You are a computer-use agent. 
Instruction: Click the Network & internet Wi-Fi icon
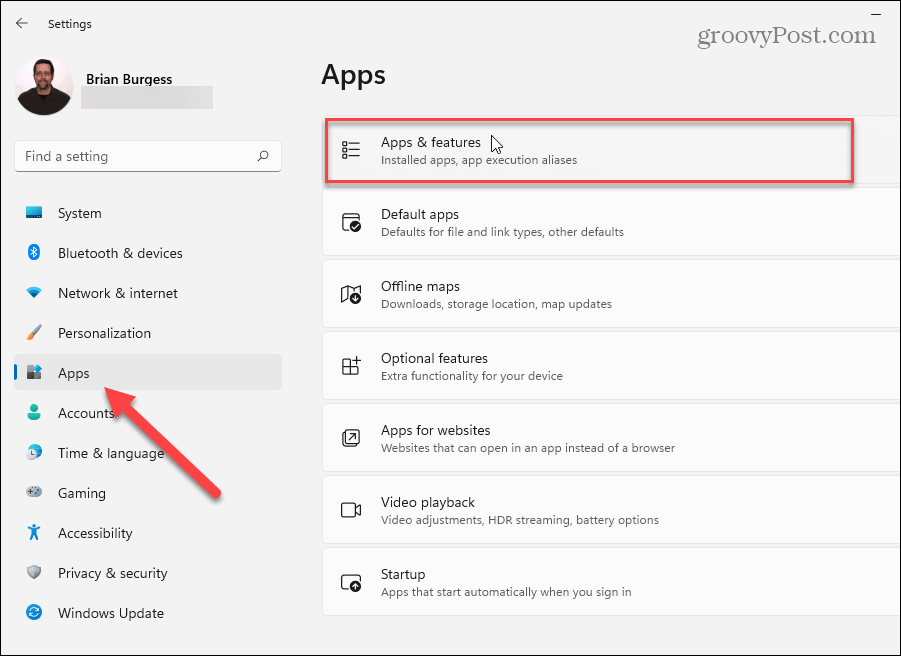(34, 293)
